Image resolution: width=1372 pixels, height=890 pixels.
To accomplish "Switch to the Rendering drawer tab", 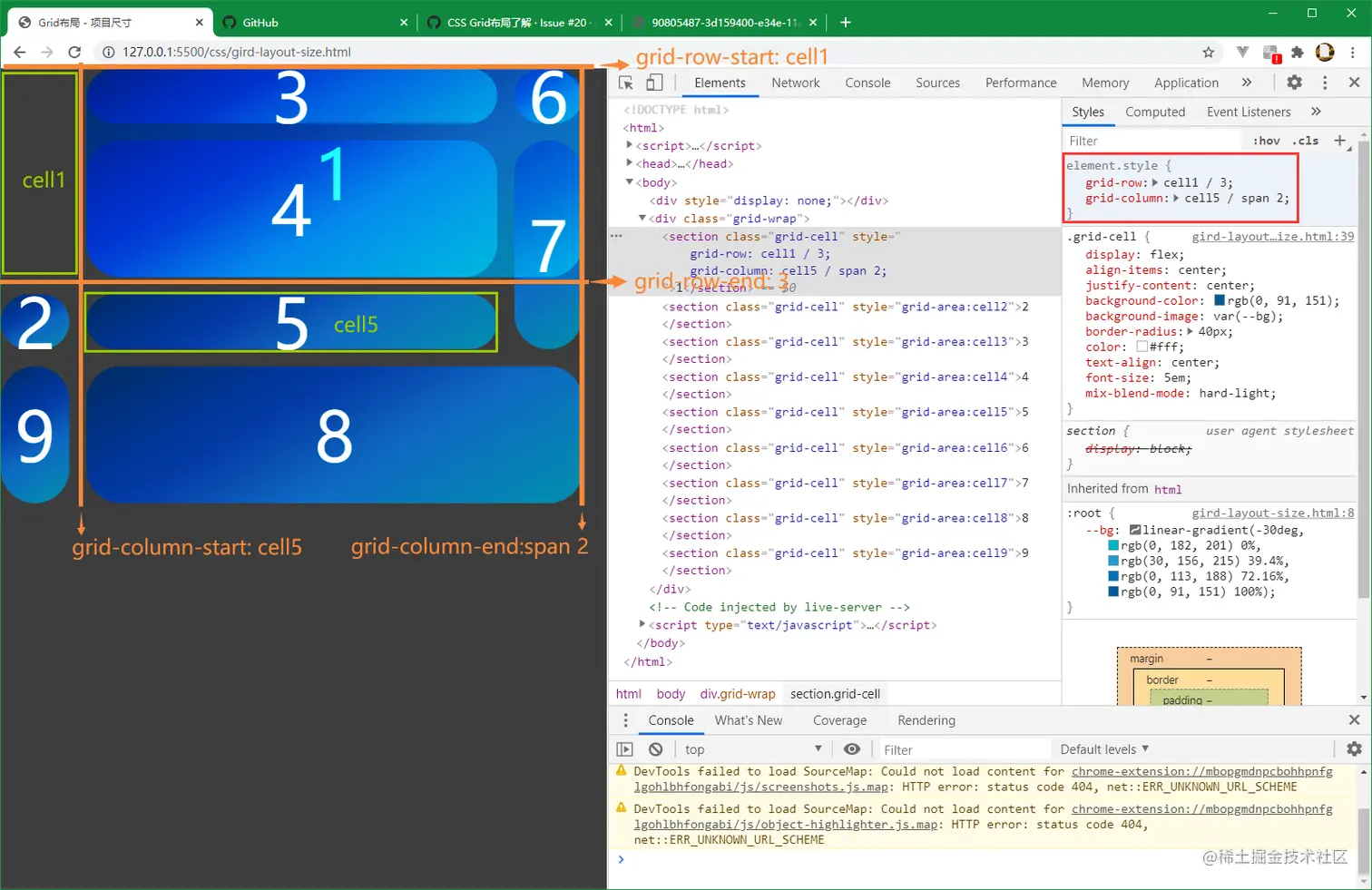I will click(926, 720).
